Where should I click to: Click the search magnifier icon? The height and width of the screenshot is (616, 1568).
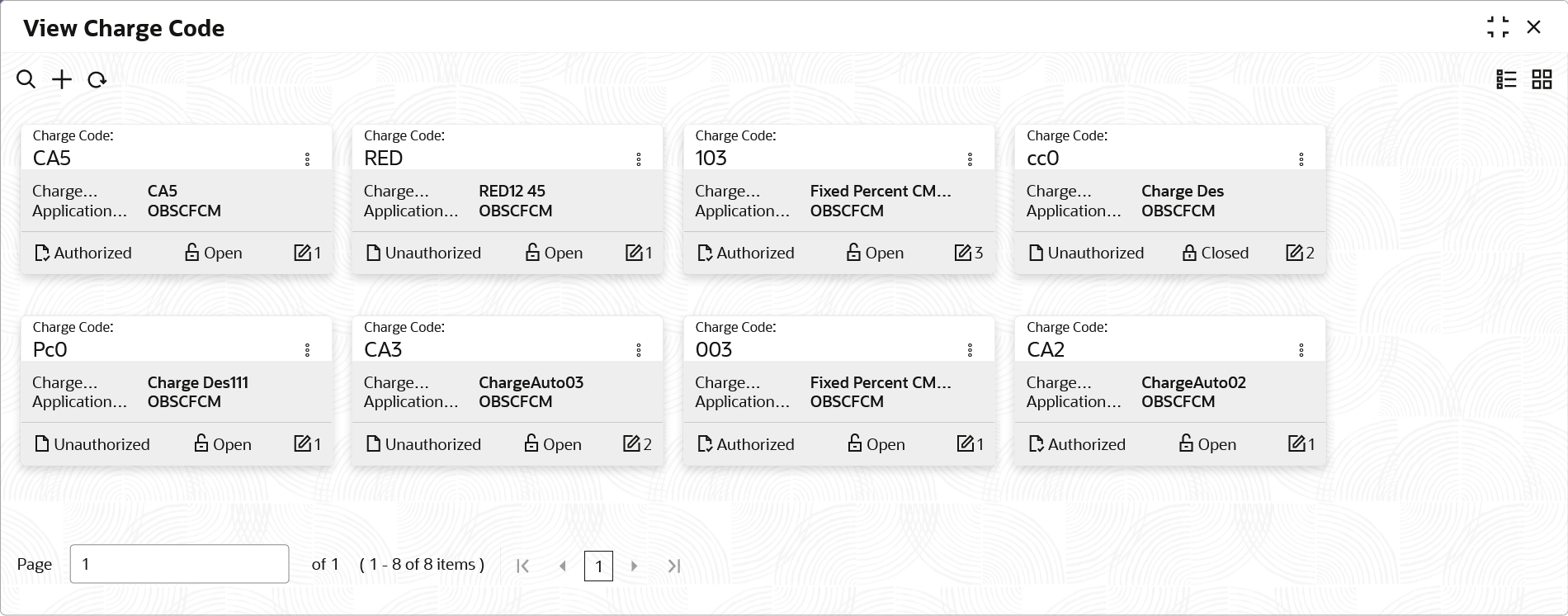coord(26,79)
